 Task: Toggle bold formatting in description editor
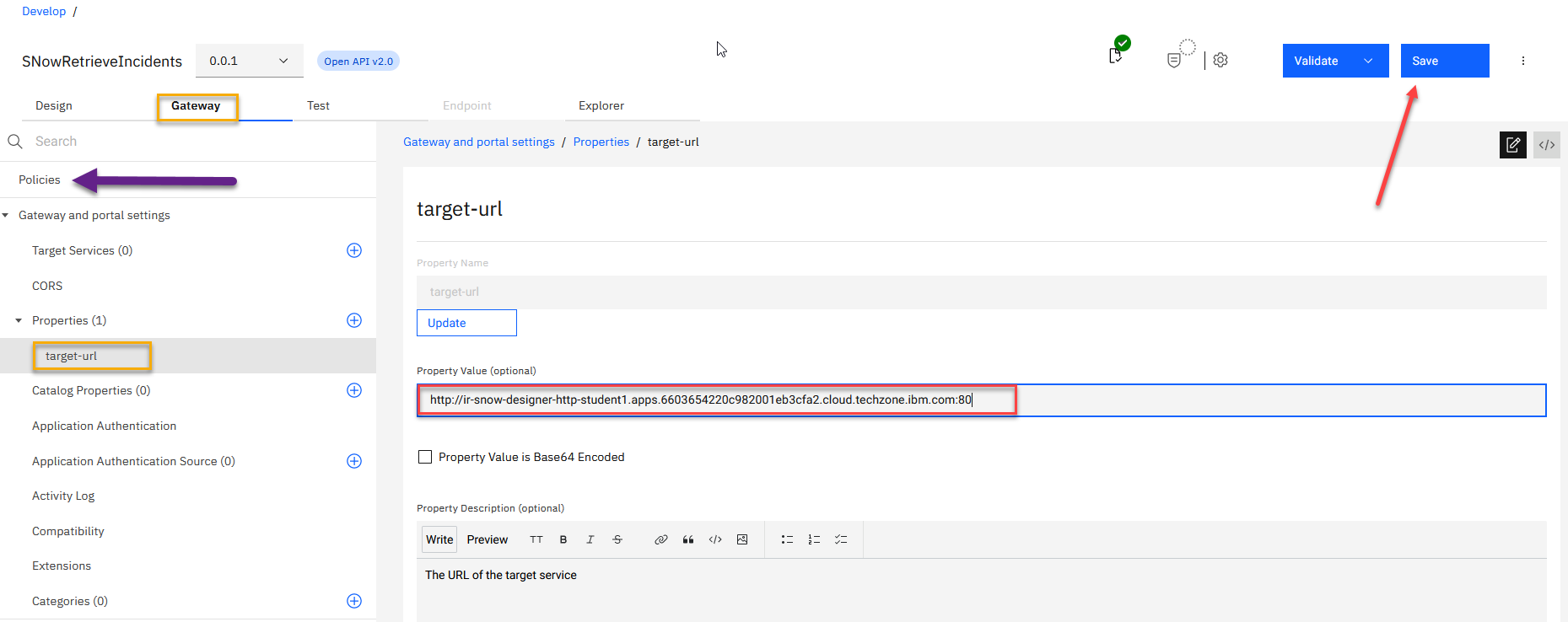[x=563, y=539]
